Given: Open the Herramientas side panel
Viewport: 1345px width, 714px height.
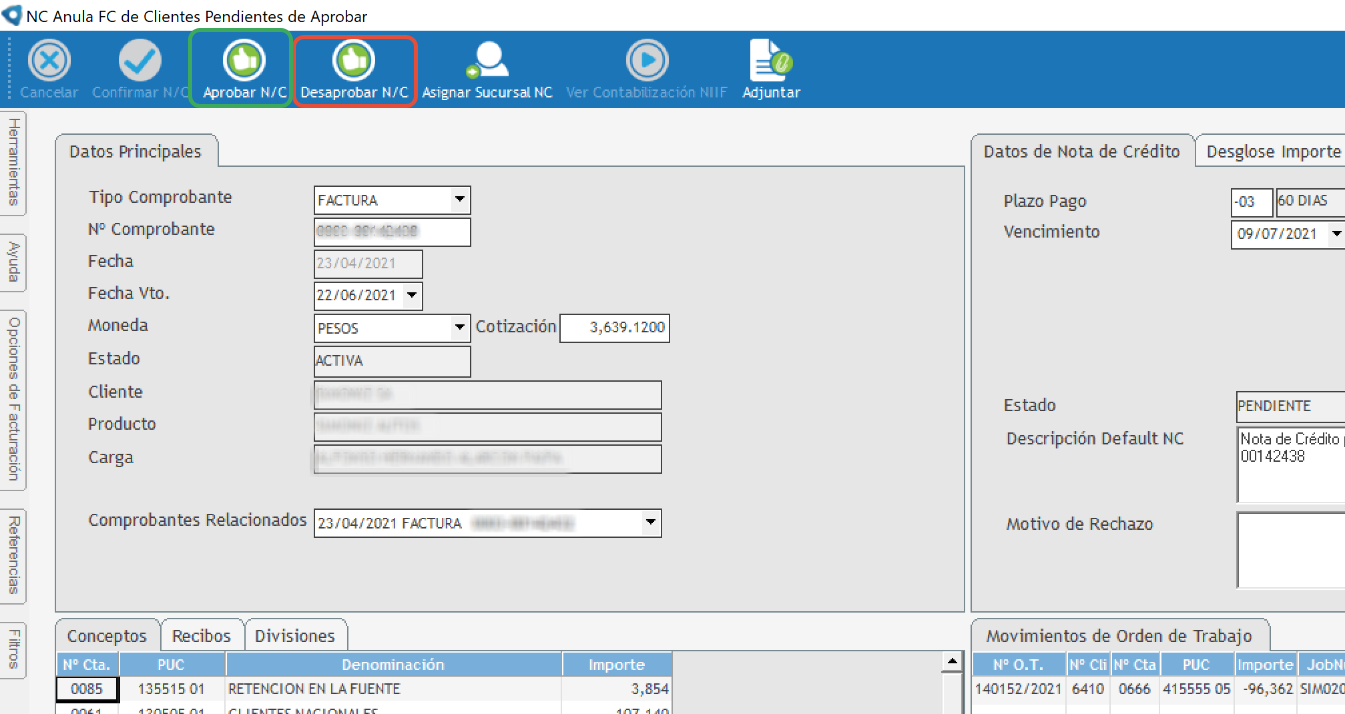Looking at the screenshot, I should coord(14,162).
